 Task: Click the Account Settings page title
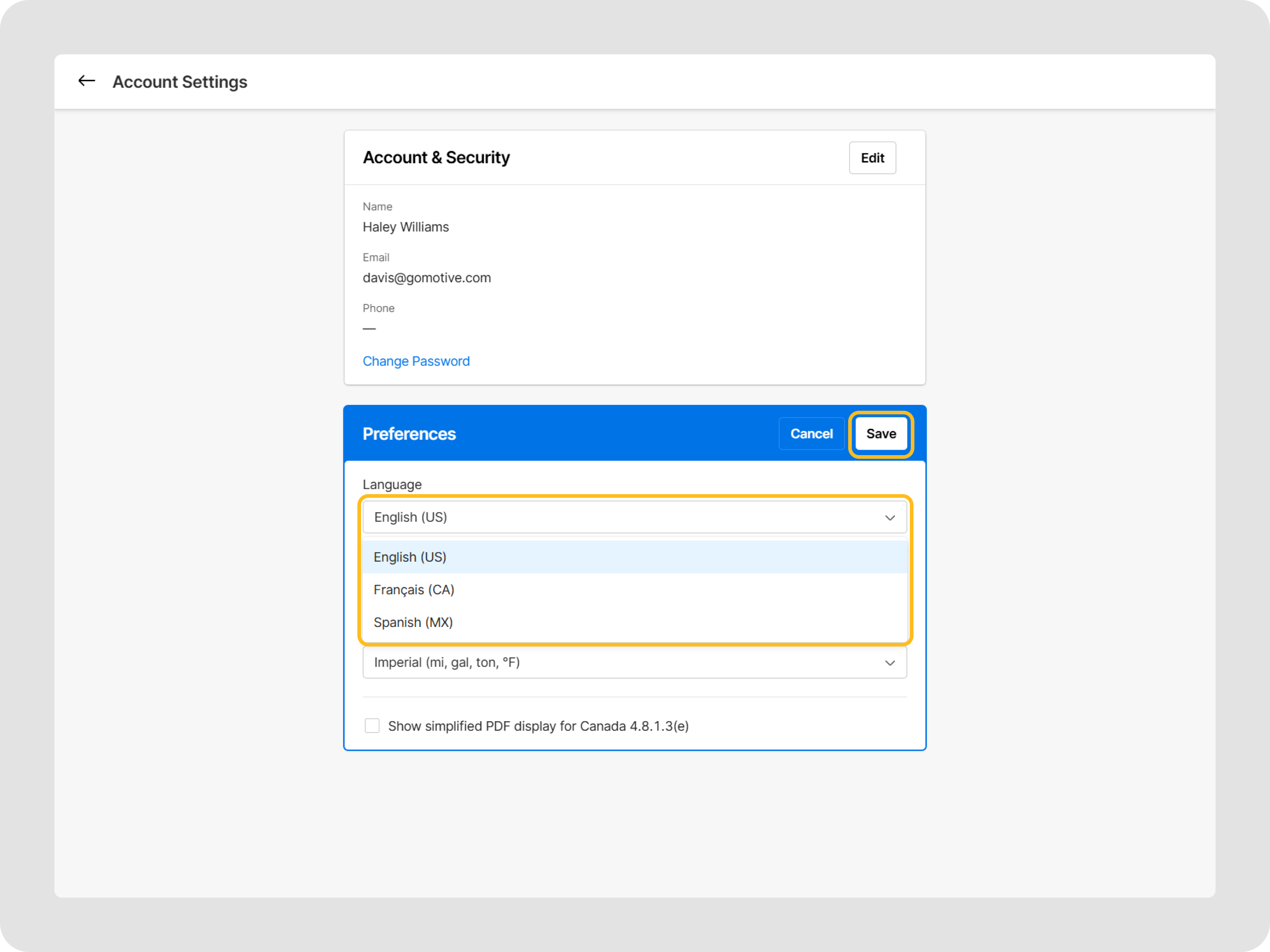180,82
